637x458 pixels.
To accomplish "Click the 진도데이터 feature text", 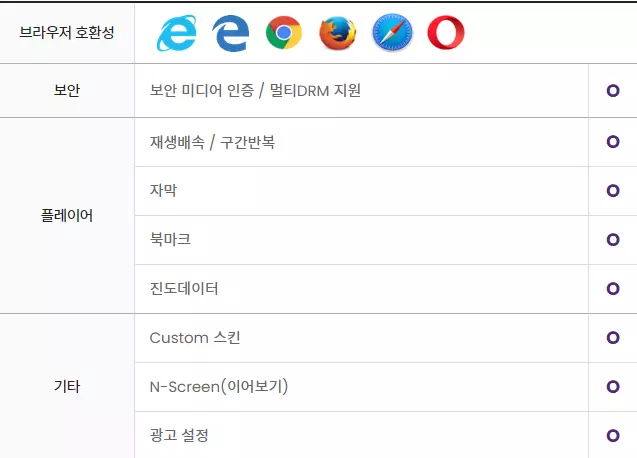I will [184, 289].
